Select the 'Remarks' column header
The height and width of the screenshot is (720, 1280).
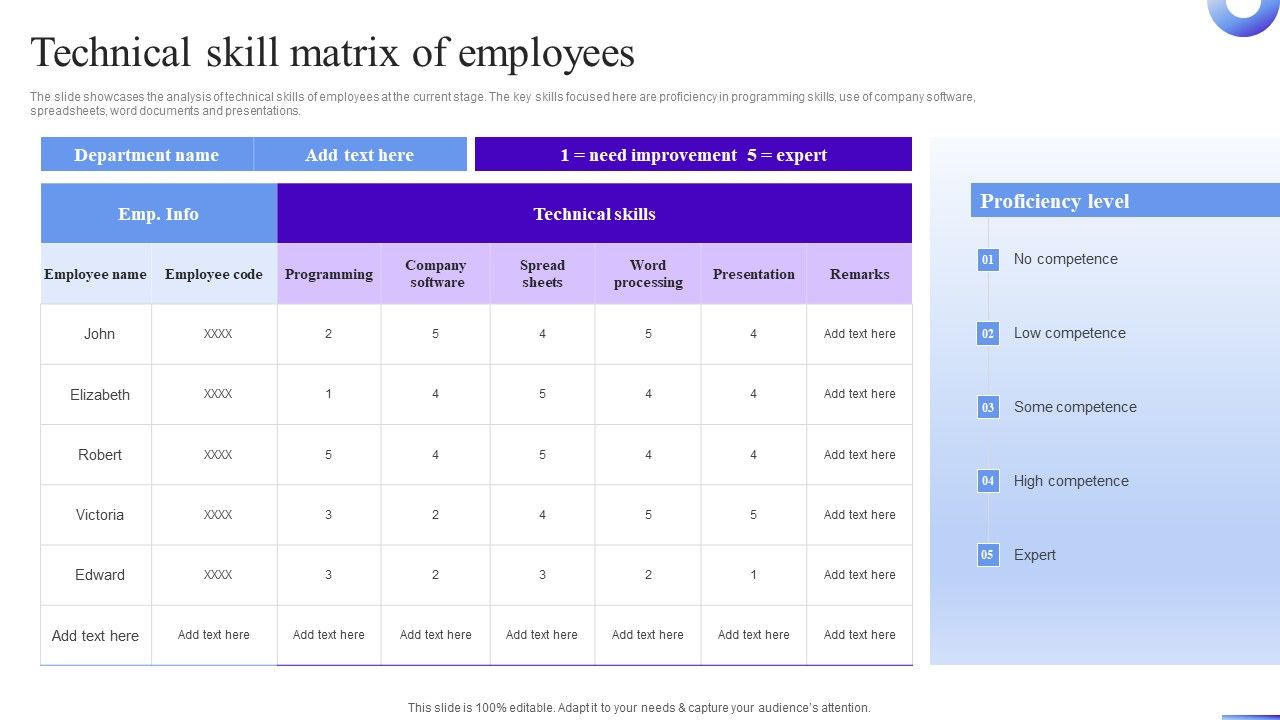pos(860,274)
